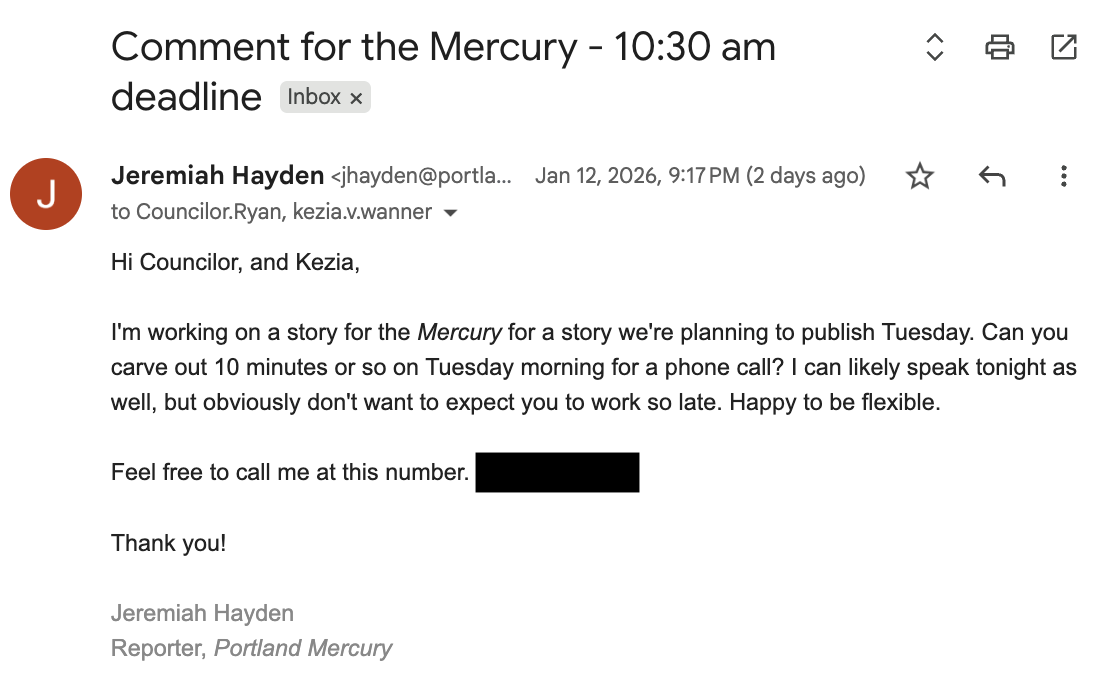
Task: Click the gray Jeremiah Hayden signature name
Action: (202, 613)
